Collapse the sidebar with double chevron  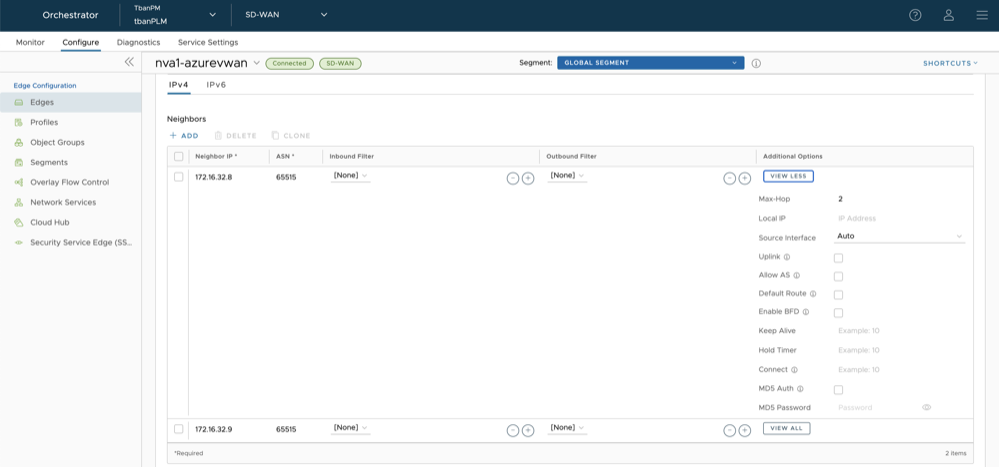(x=129, y=62)
